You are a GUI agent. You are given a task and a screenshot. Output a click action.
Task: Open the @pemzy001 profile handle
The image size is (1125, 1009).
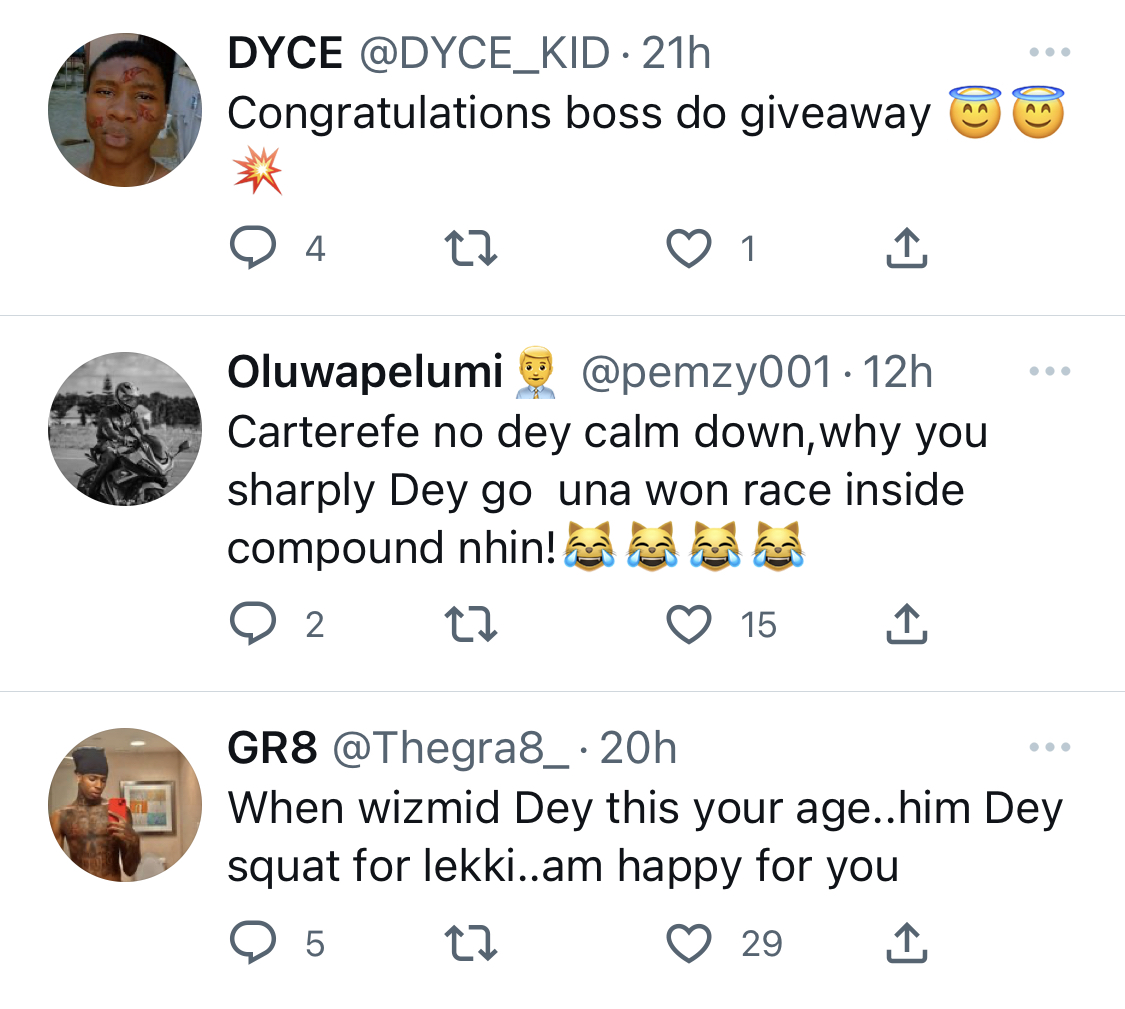tap(706, 373)
